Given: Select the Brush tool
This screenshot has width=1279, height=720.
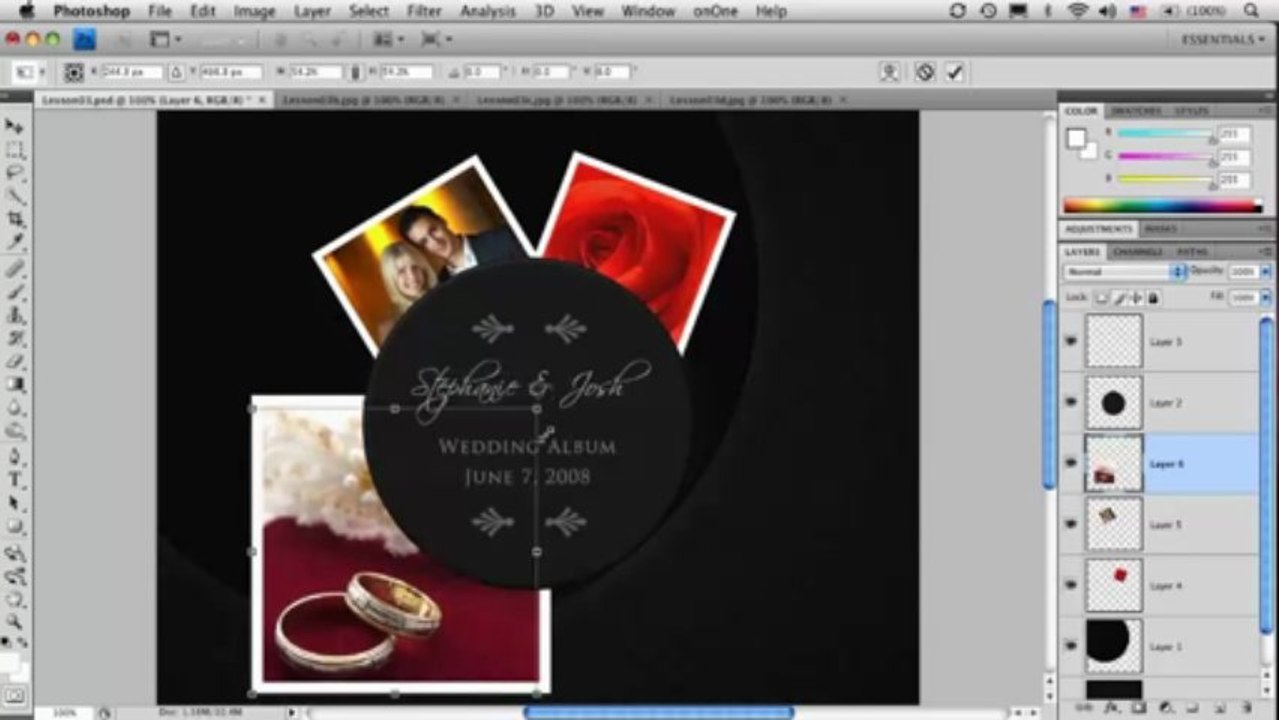Looking at the screenshot, I should coord(15,293).
